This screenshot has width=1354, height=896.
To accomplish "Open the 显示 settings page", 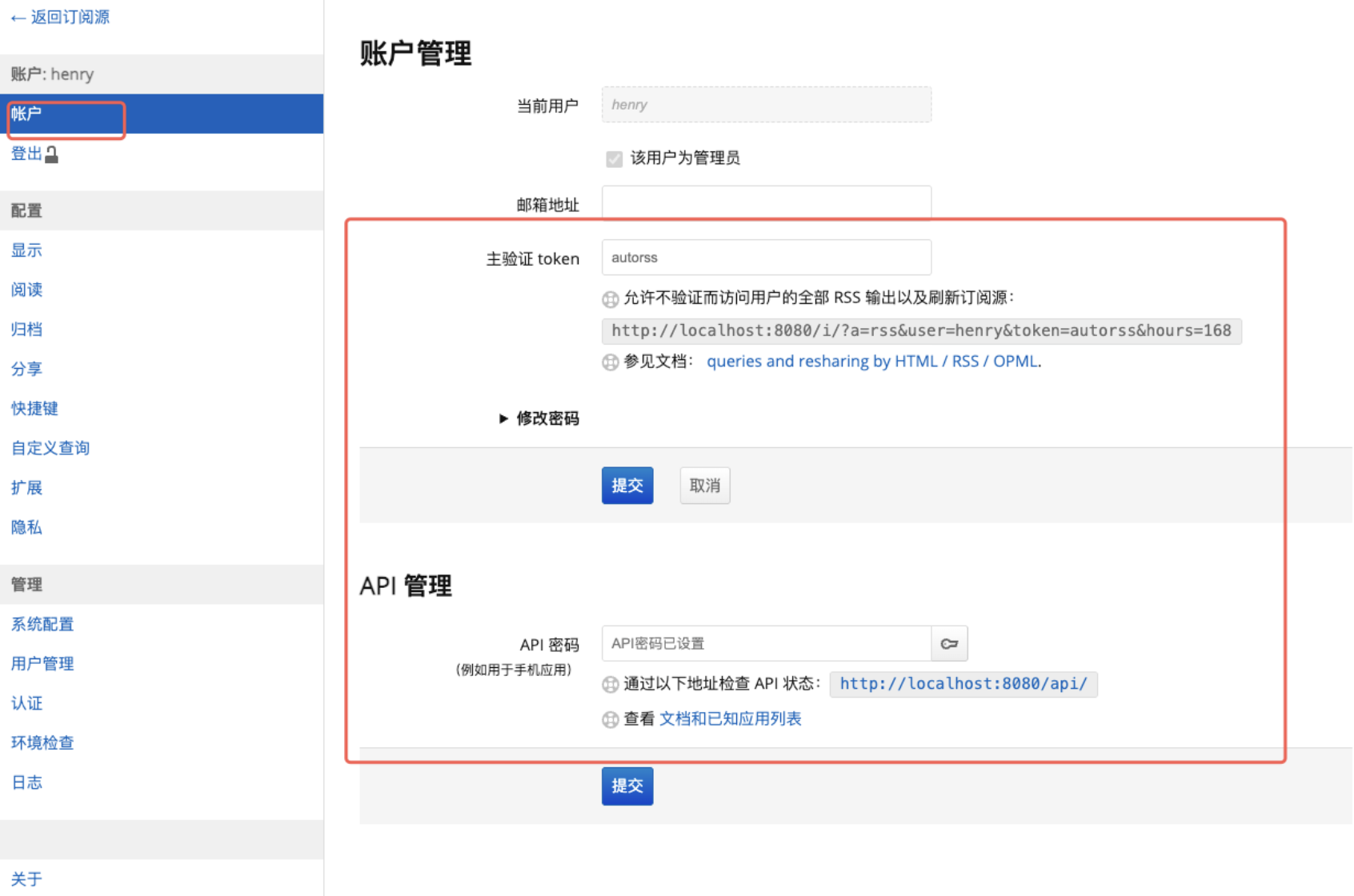I will click(x=26, y=250).
